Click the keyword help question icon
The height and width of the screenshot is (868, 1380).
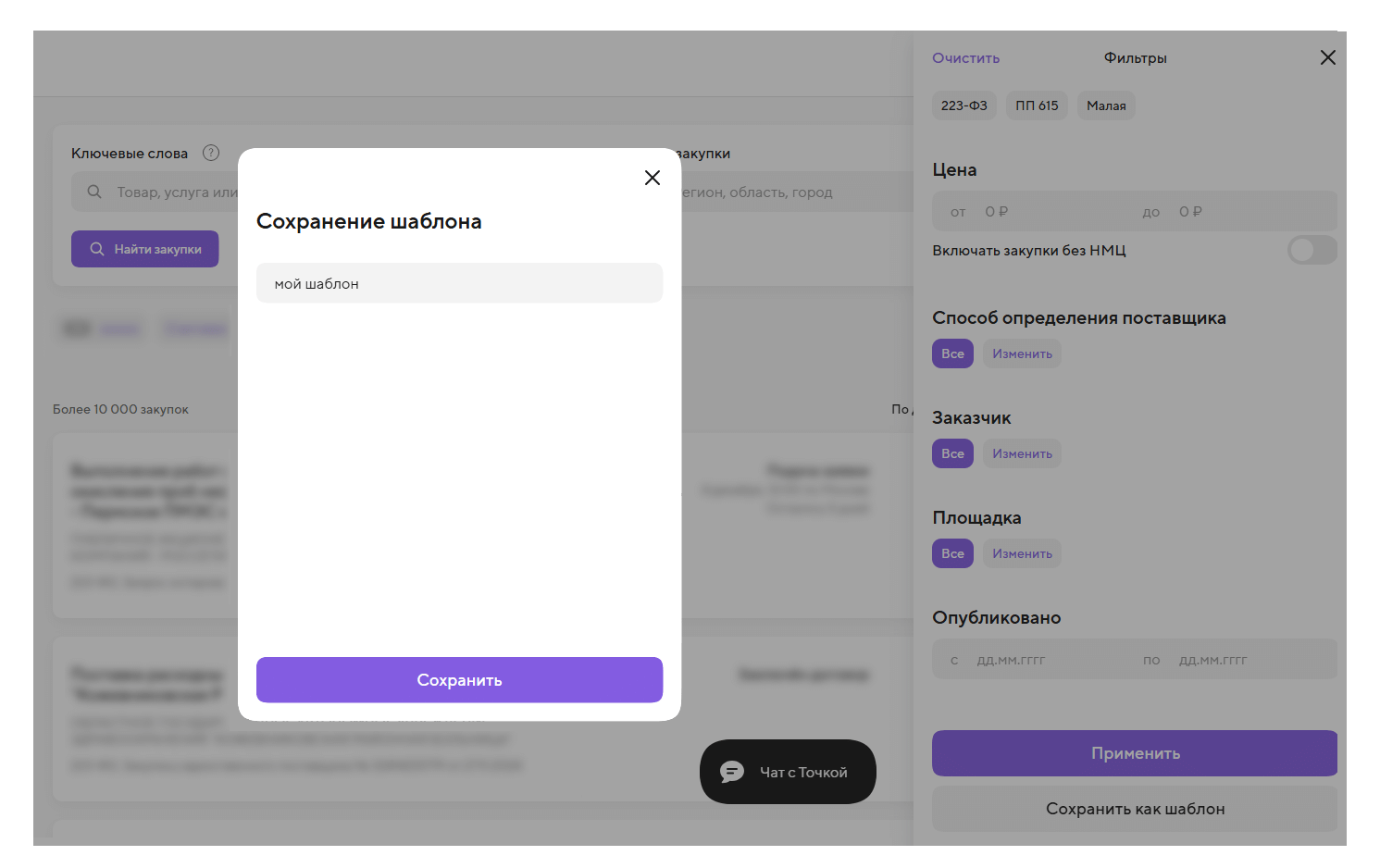pos(211,153)
